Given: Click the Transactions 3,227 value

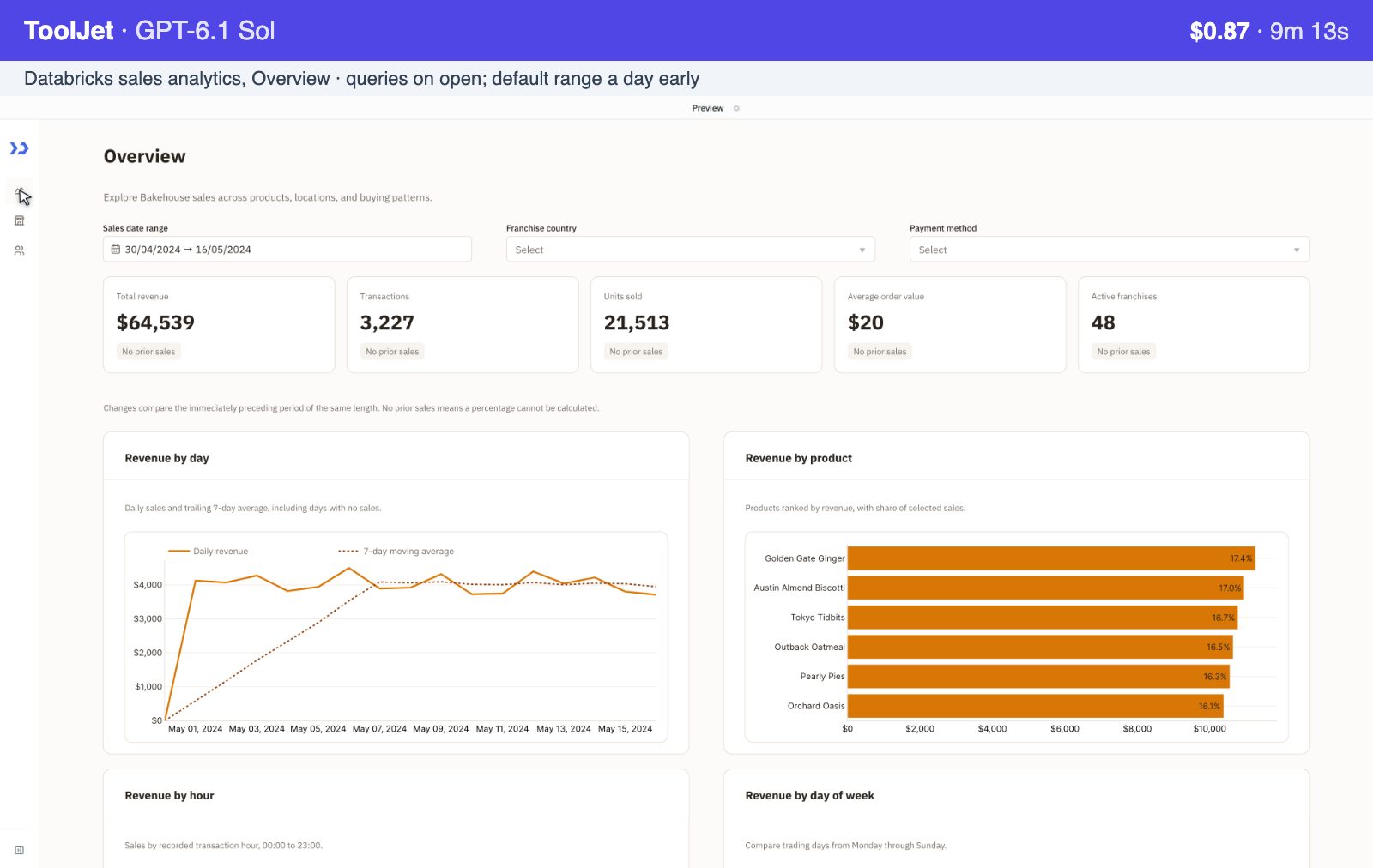Looking at the screenshot, I should click(387, 322).
